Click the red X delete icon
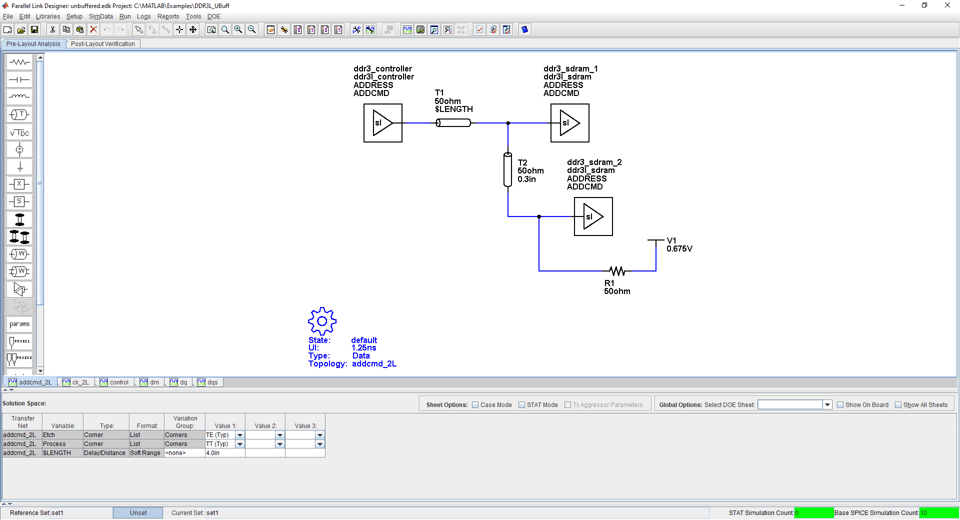 [x=93, y=30]
